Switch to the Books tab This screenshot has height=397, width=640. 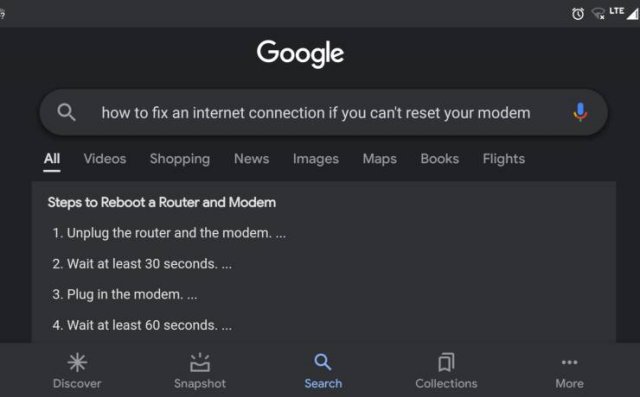coord(440,159)
